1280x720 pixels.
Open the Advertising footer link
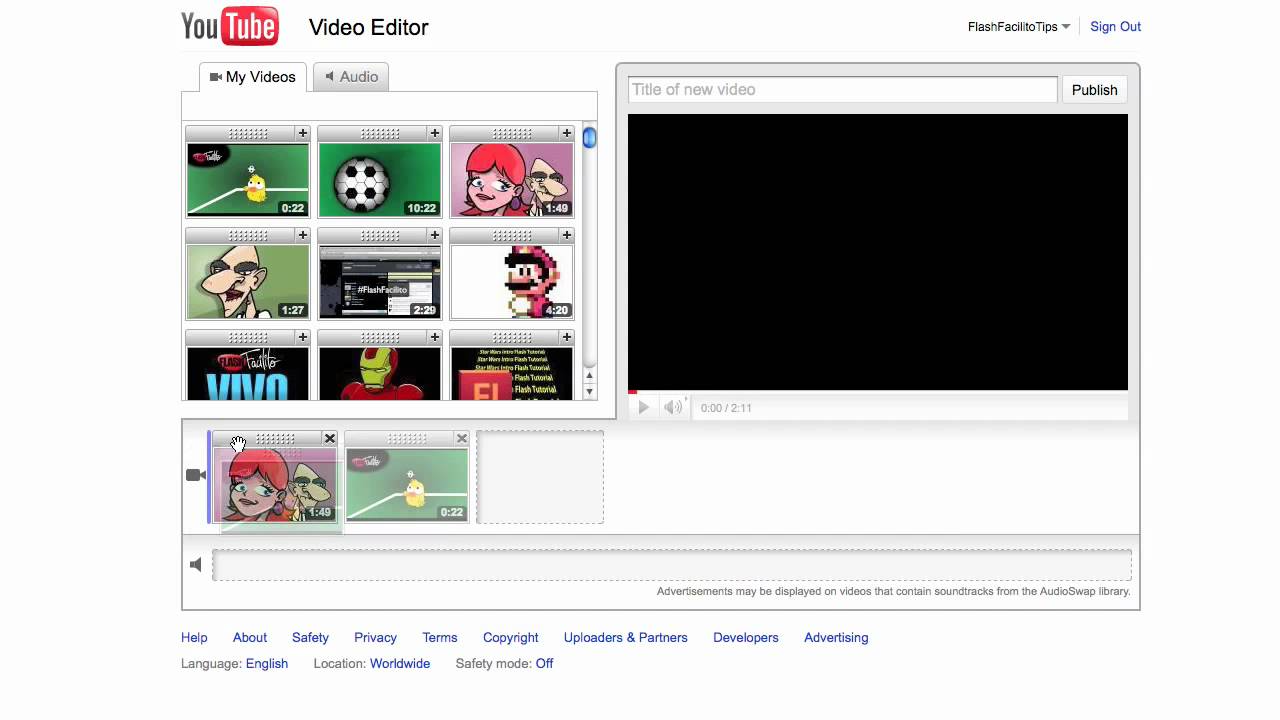click(836, 637)
